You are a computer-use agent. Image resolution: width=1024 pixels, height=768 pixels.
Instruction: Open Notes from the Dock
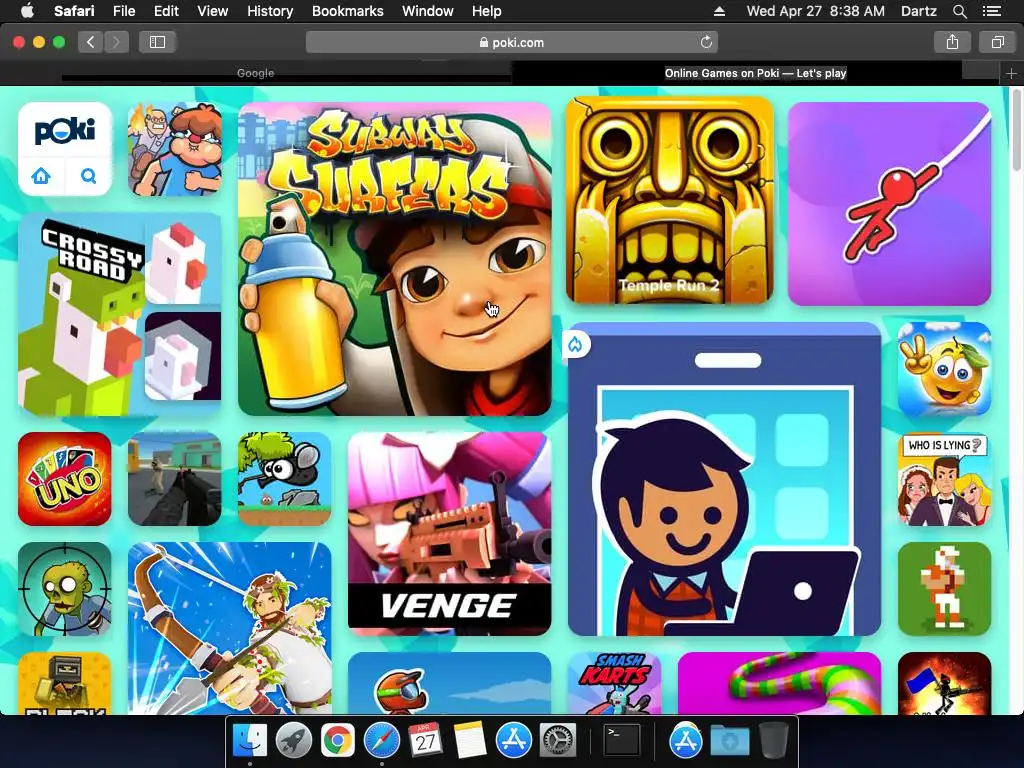coord(469,741)
